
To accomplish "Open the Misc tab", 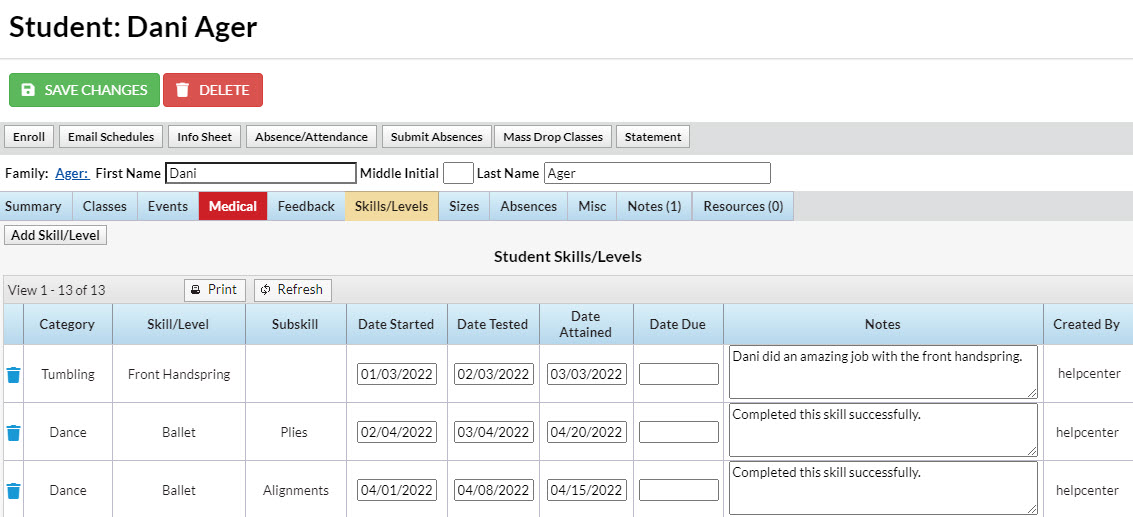I will (592, 206).
